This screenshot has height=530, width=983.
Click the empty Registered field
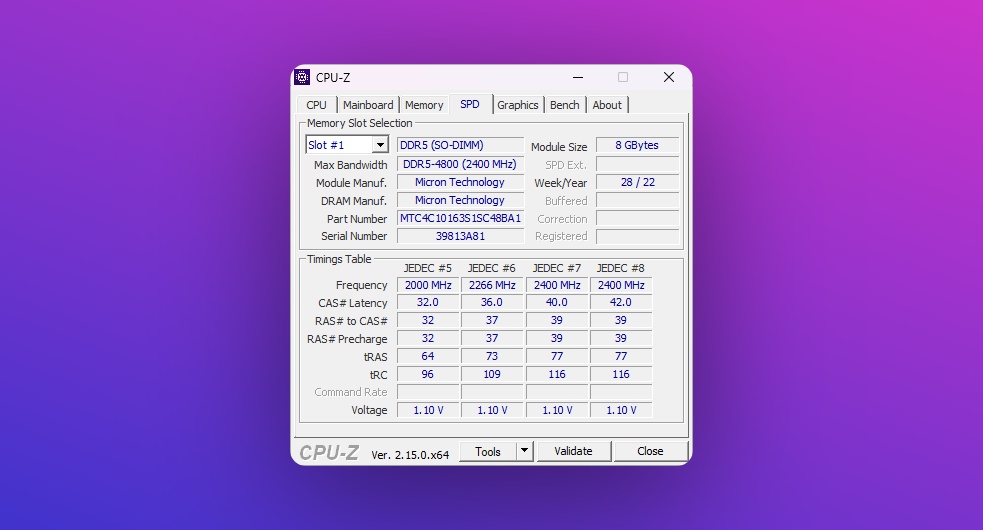(x=637, y=236)
